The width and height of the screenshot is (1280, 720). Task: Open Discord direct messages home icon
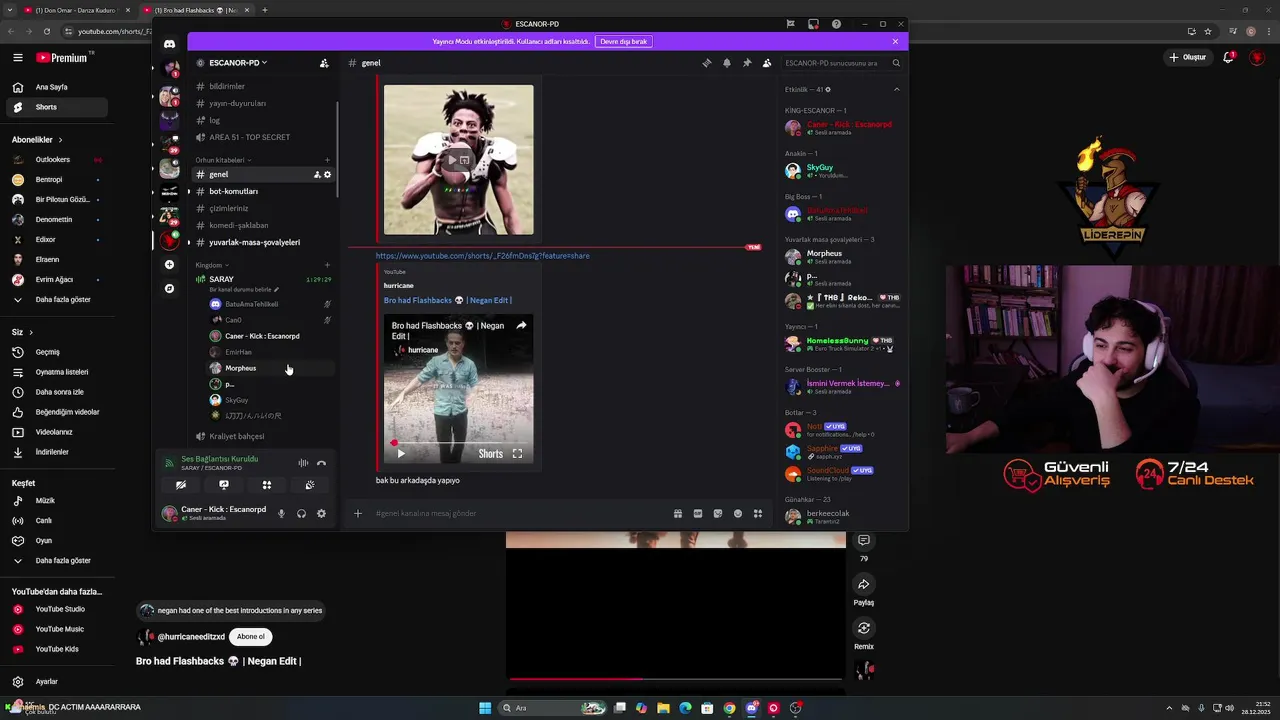click(x=170, y=44)
